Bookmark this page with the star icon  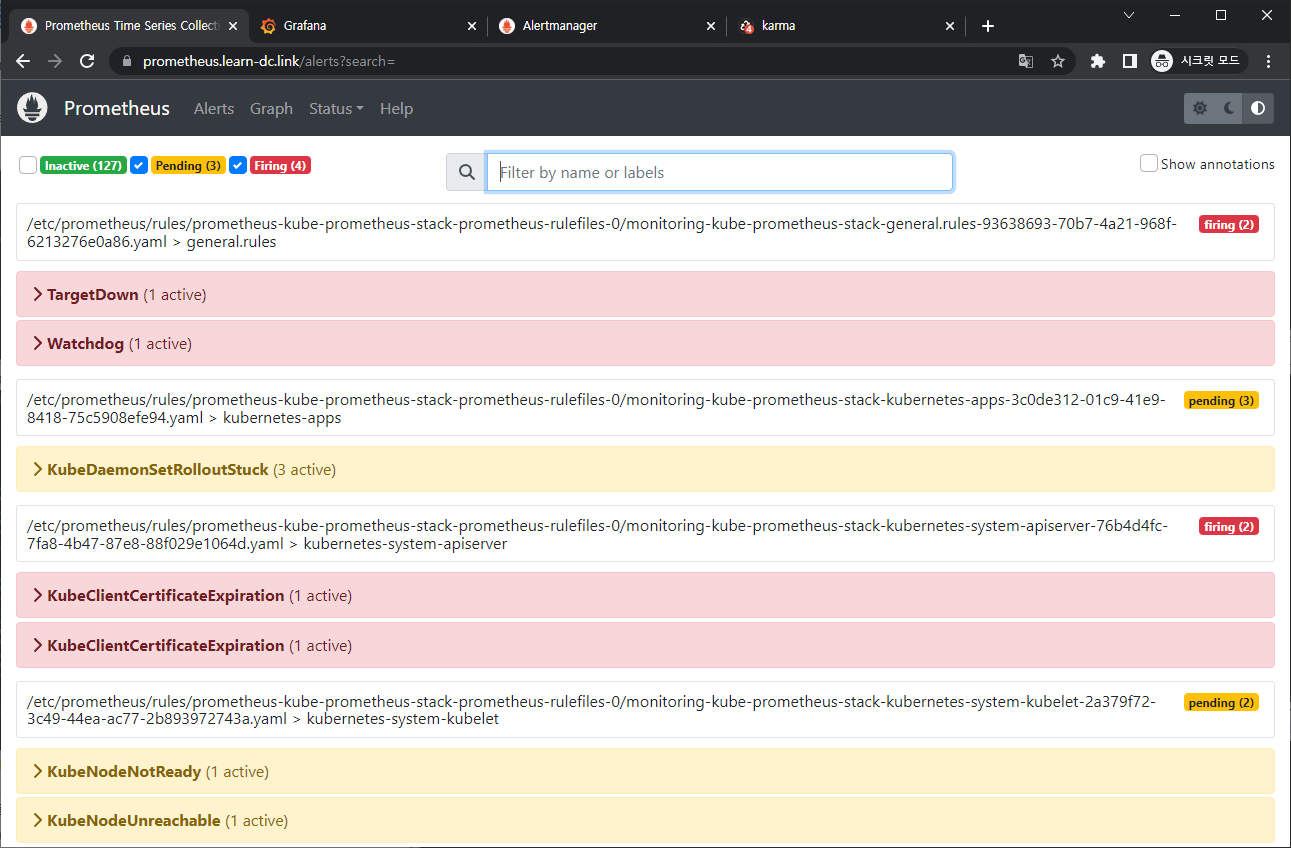[1057, 61]
